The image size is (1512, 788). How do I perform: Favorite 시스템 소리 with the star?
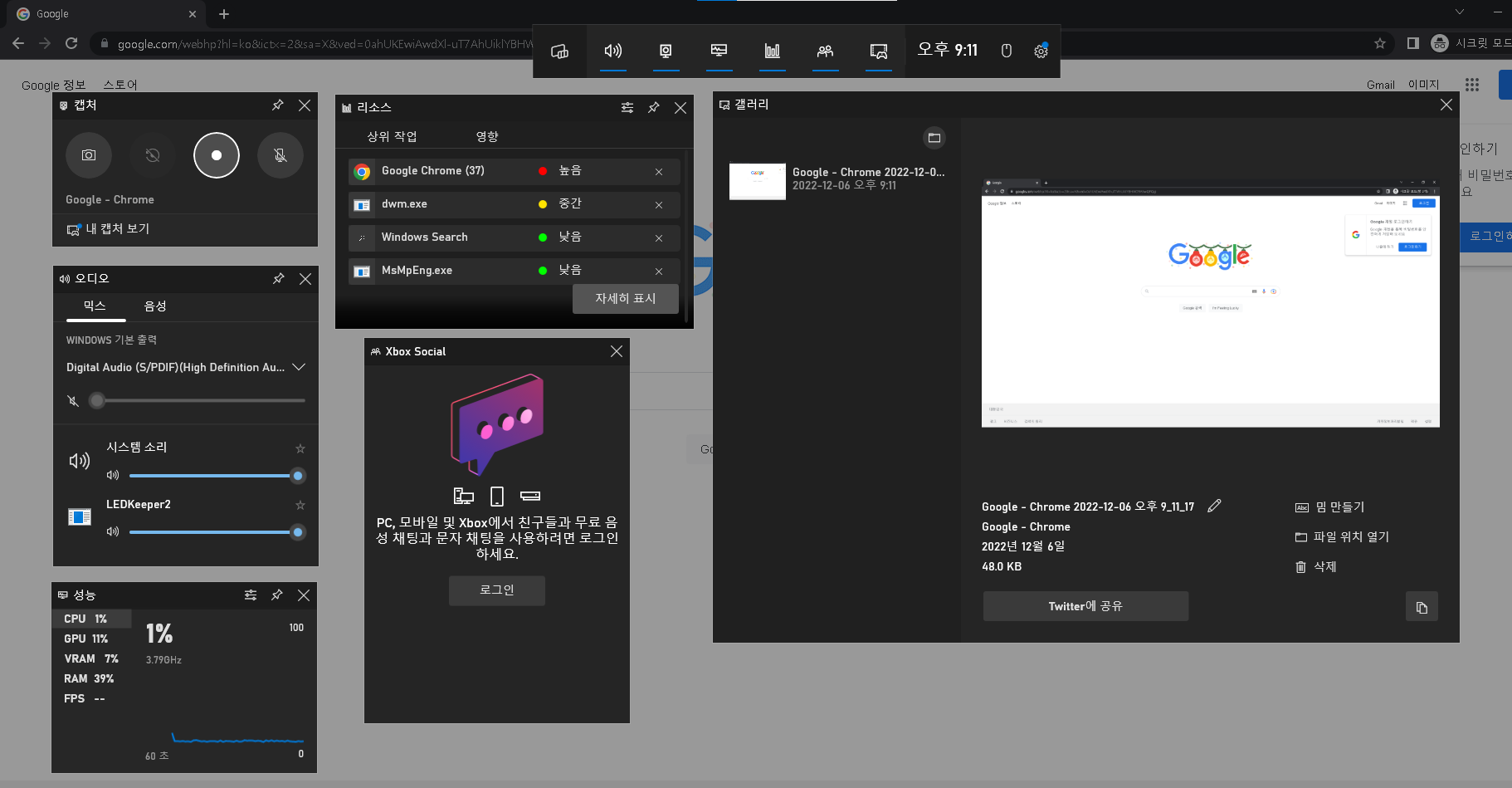(300, 448)
